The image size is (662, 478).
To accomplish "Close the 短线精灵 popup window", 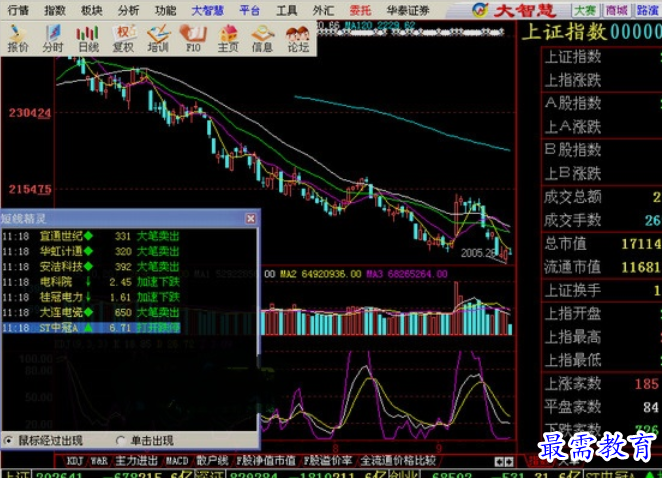I will tap(251, 218).
